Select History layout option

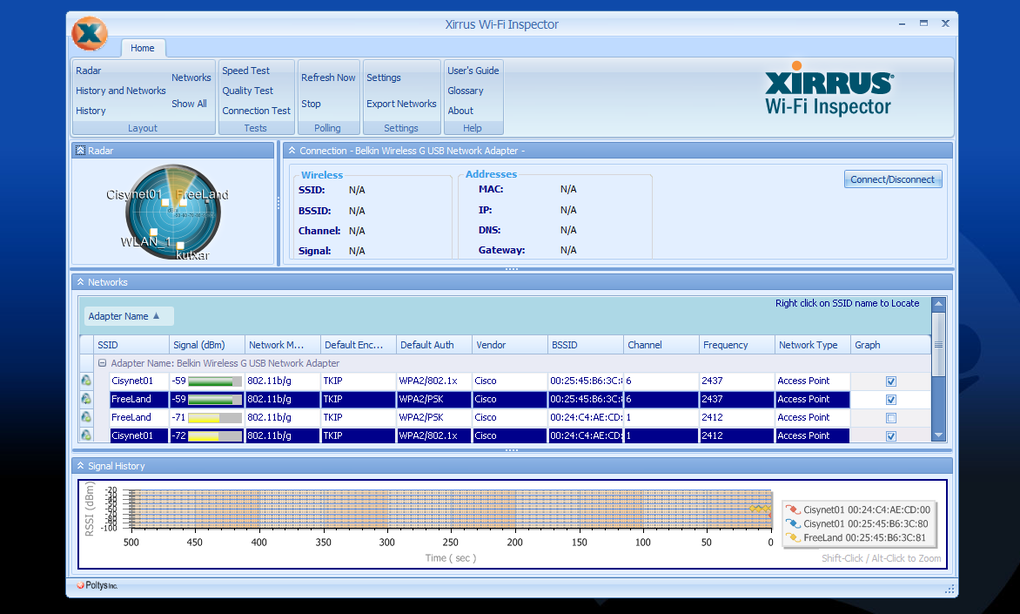click(x=91, y=111)
